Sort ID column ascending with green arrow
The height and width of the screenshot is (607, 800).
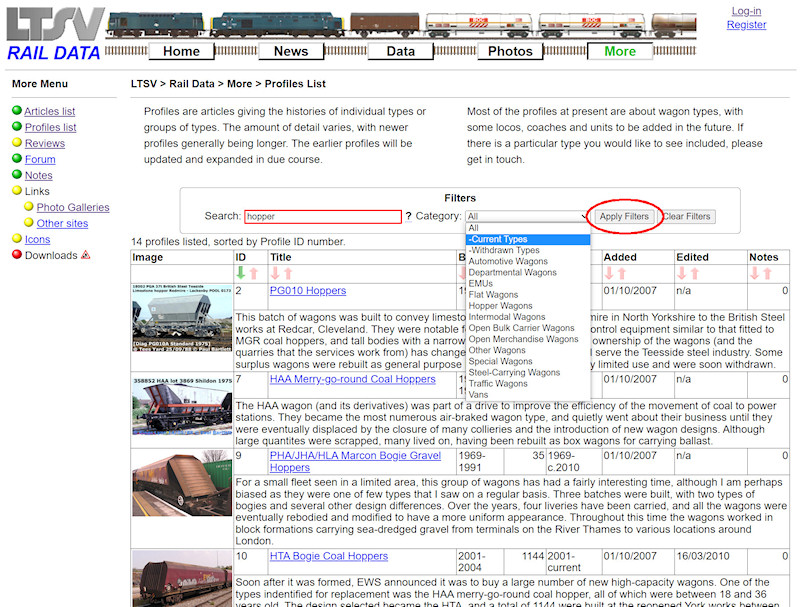pyautogui.click(x=240, y=273)
